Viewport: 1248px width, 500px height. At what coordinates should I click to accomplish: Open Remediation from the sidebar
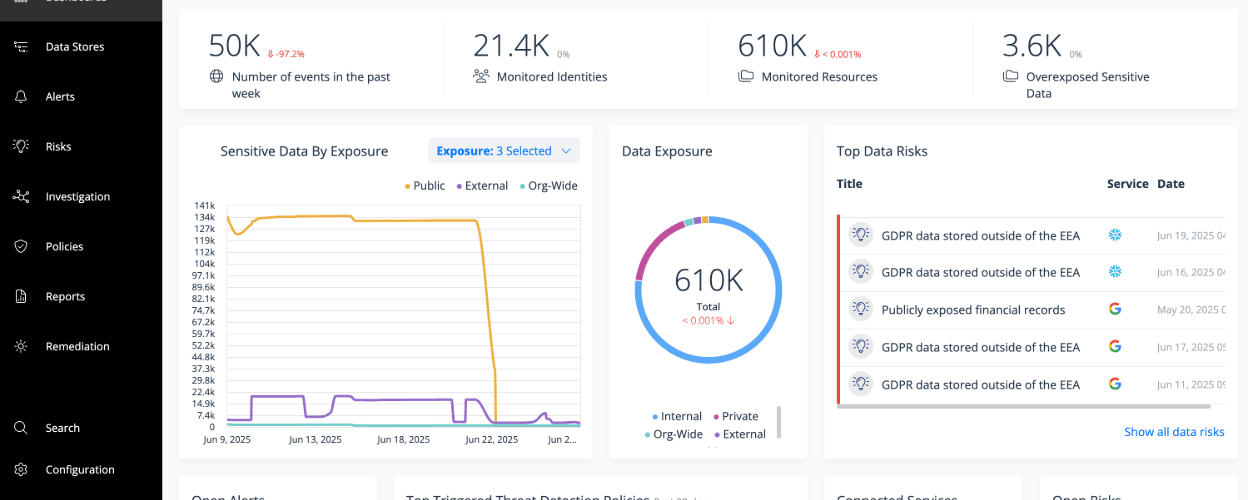[x=77, y=347]
